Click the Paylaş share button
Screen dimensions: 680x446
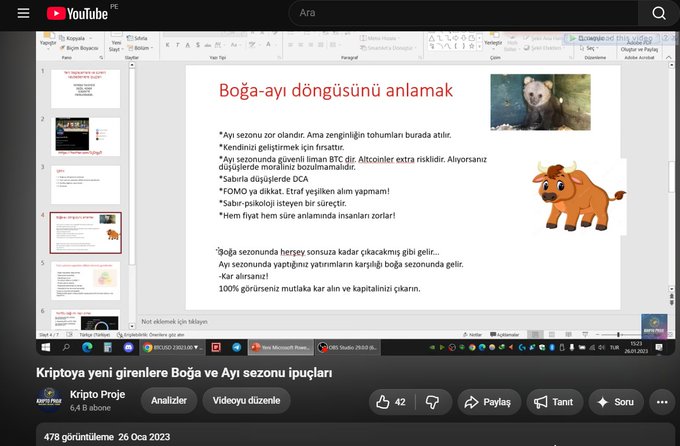488,402
